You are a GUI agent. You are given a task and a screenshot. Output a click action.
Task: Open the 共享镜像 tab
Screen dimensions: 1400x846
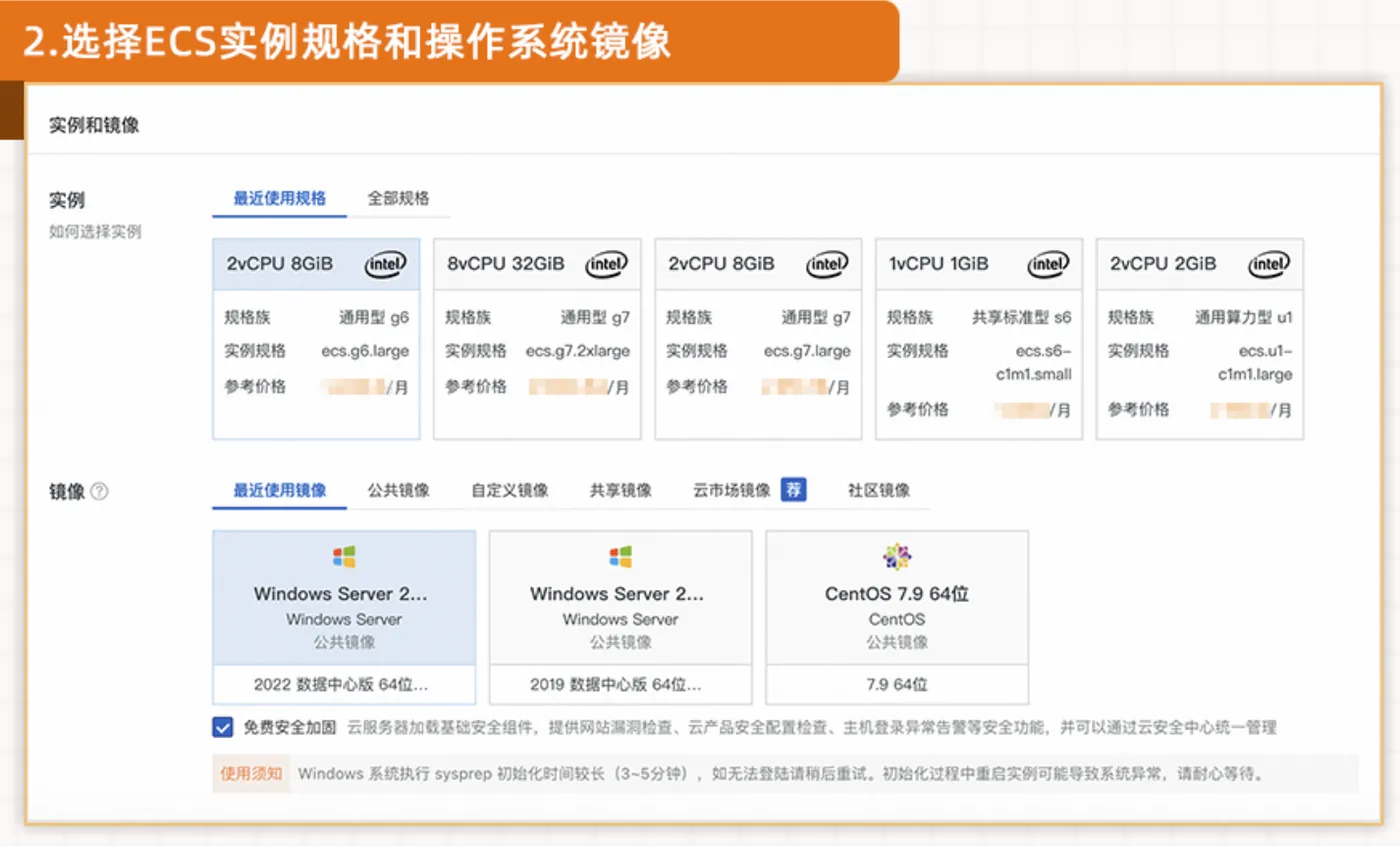(x=620, y=490)
